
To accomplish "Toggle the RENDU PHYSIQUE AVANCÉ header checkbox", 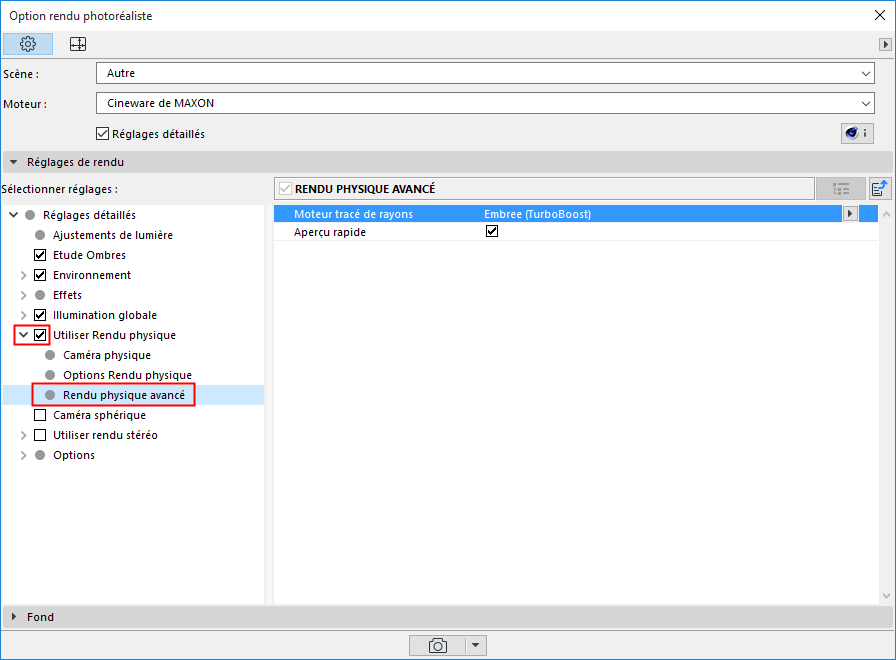I will click(x=285, y=189).
